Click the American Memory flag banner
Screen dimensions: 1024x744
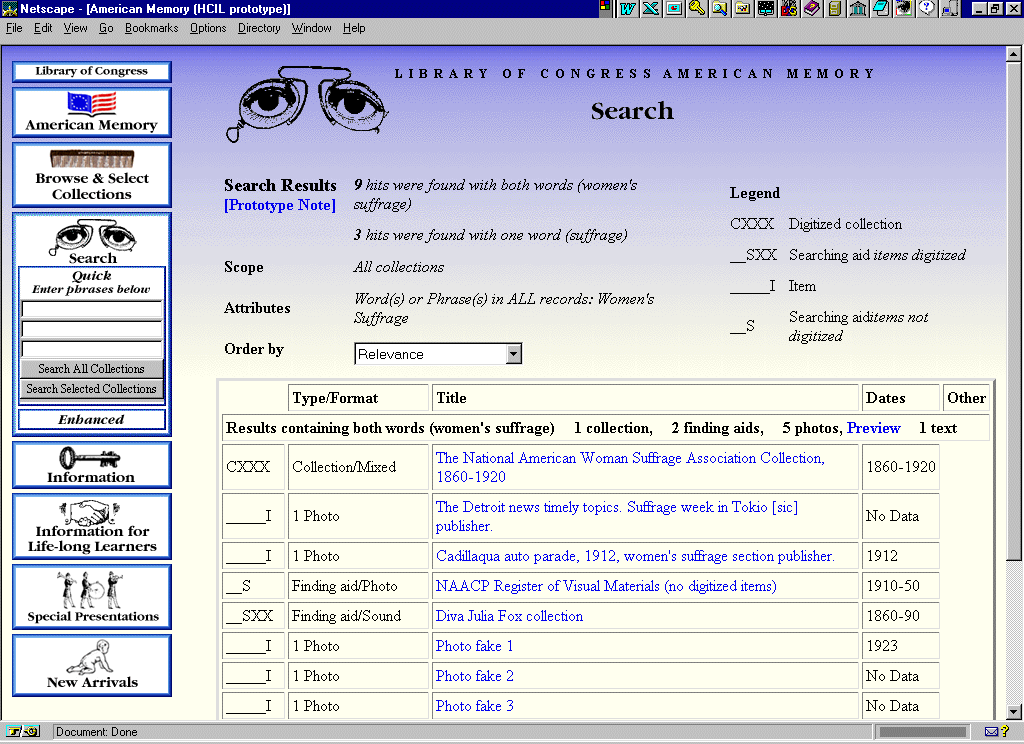pos(92,112)
